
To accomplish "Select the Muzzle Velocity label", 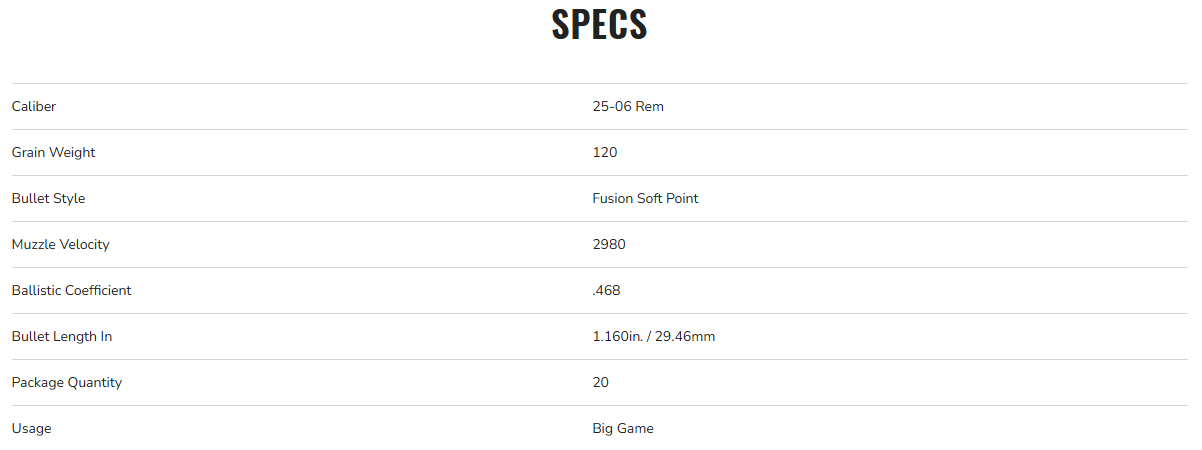I will (x=60, y=245).
